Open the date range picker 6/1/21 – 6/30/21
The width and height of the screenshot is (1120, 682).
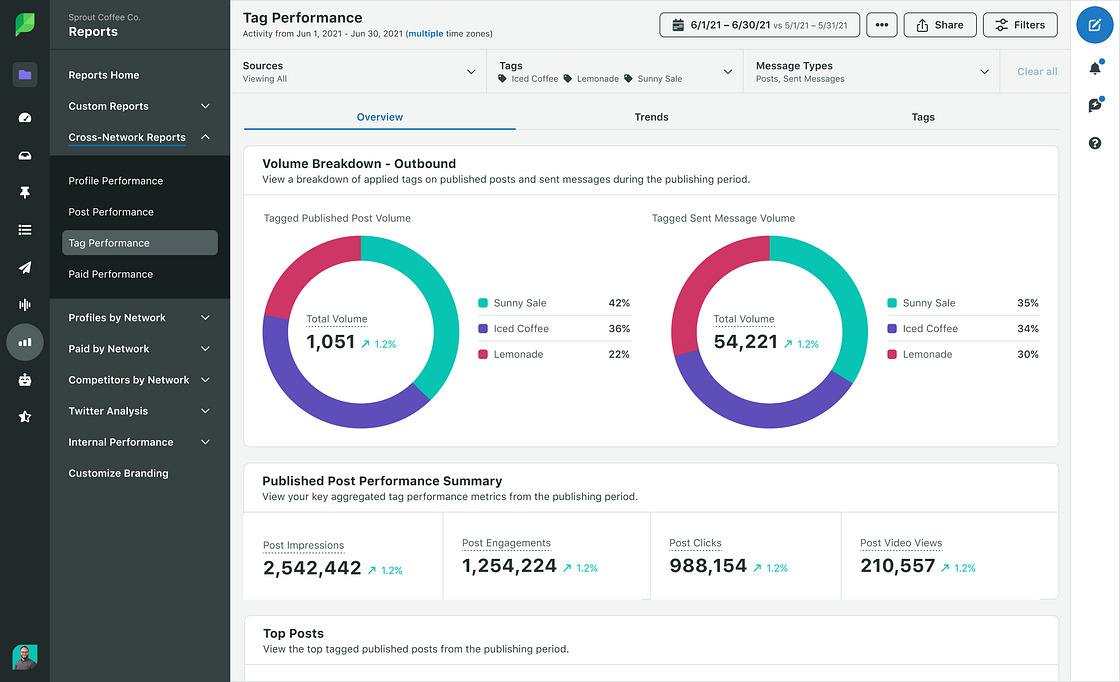[x=759, y=25]
